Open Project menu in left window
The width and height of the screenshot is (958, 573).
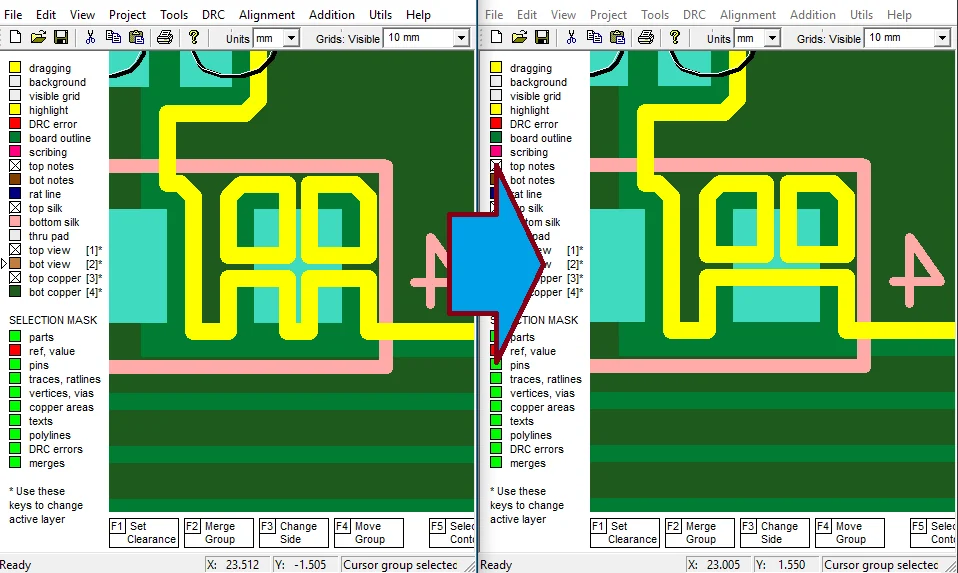(x=127, y=15)
